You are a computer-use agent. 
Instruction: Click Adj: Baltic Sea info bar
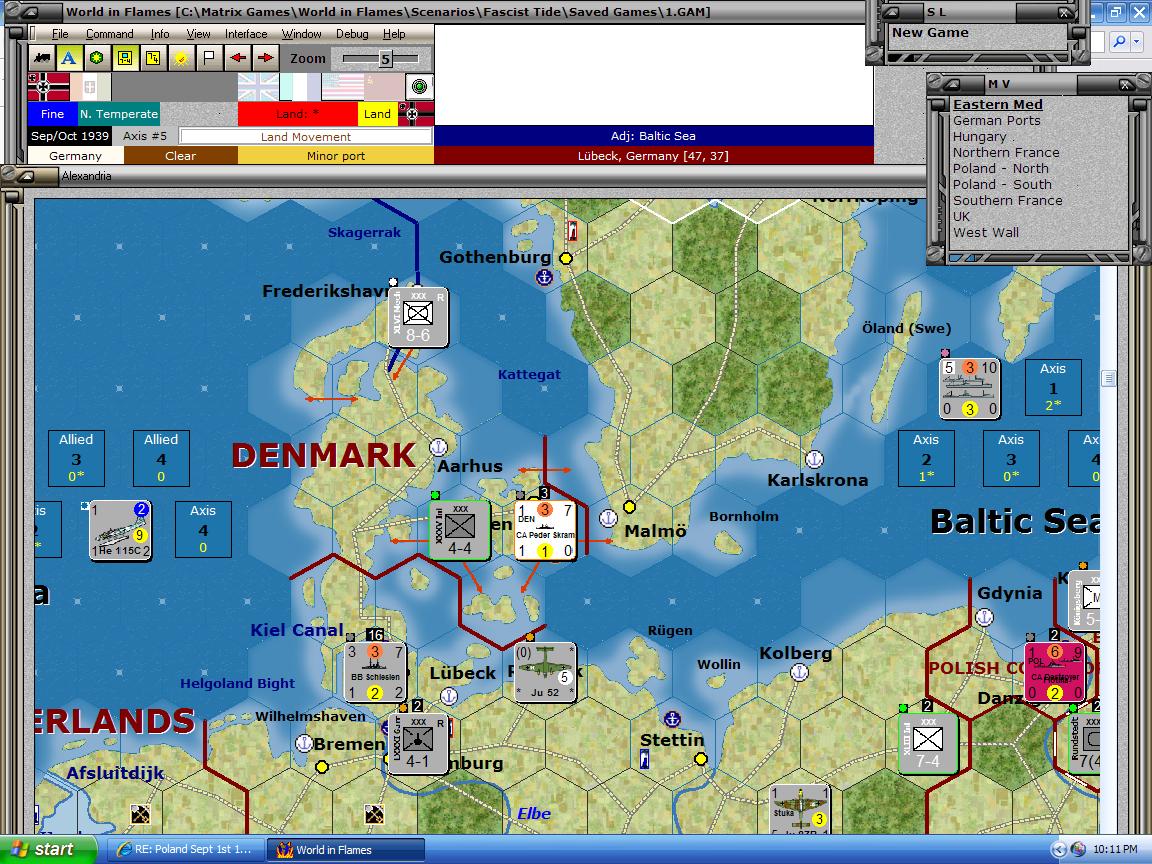pos(653,136)
